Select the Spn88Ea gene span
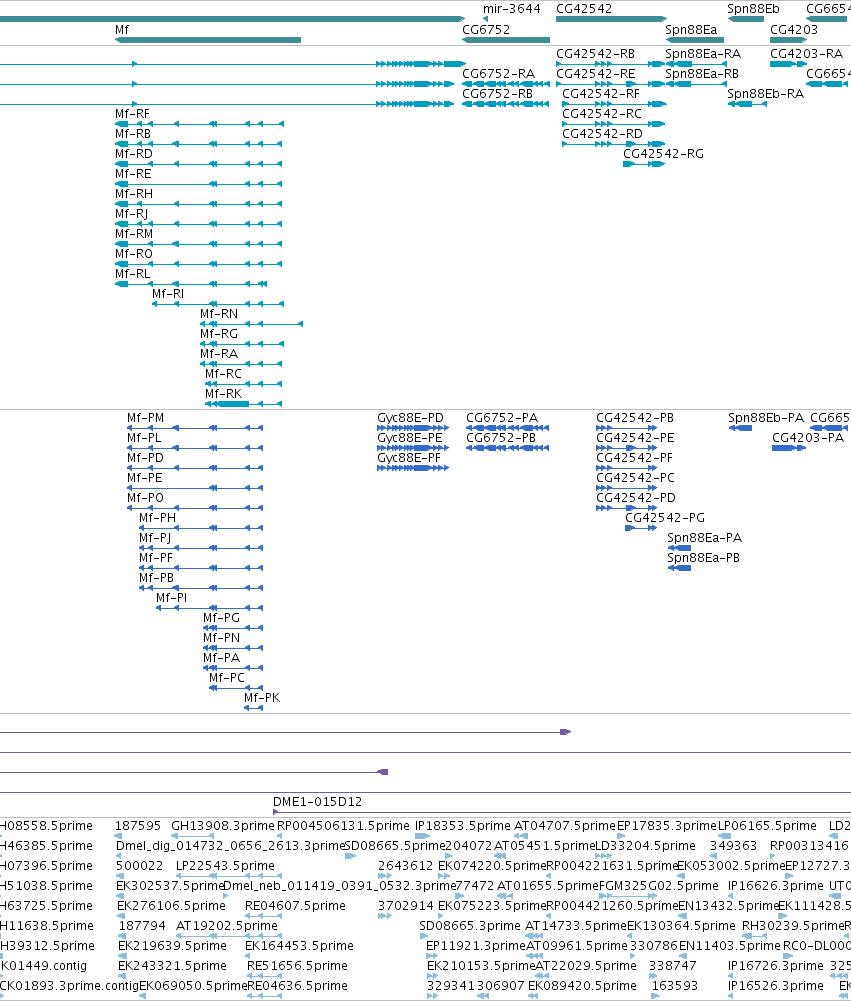The width and height of the screenshot is (851, 1001). [694, 40]
